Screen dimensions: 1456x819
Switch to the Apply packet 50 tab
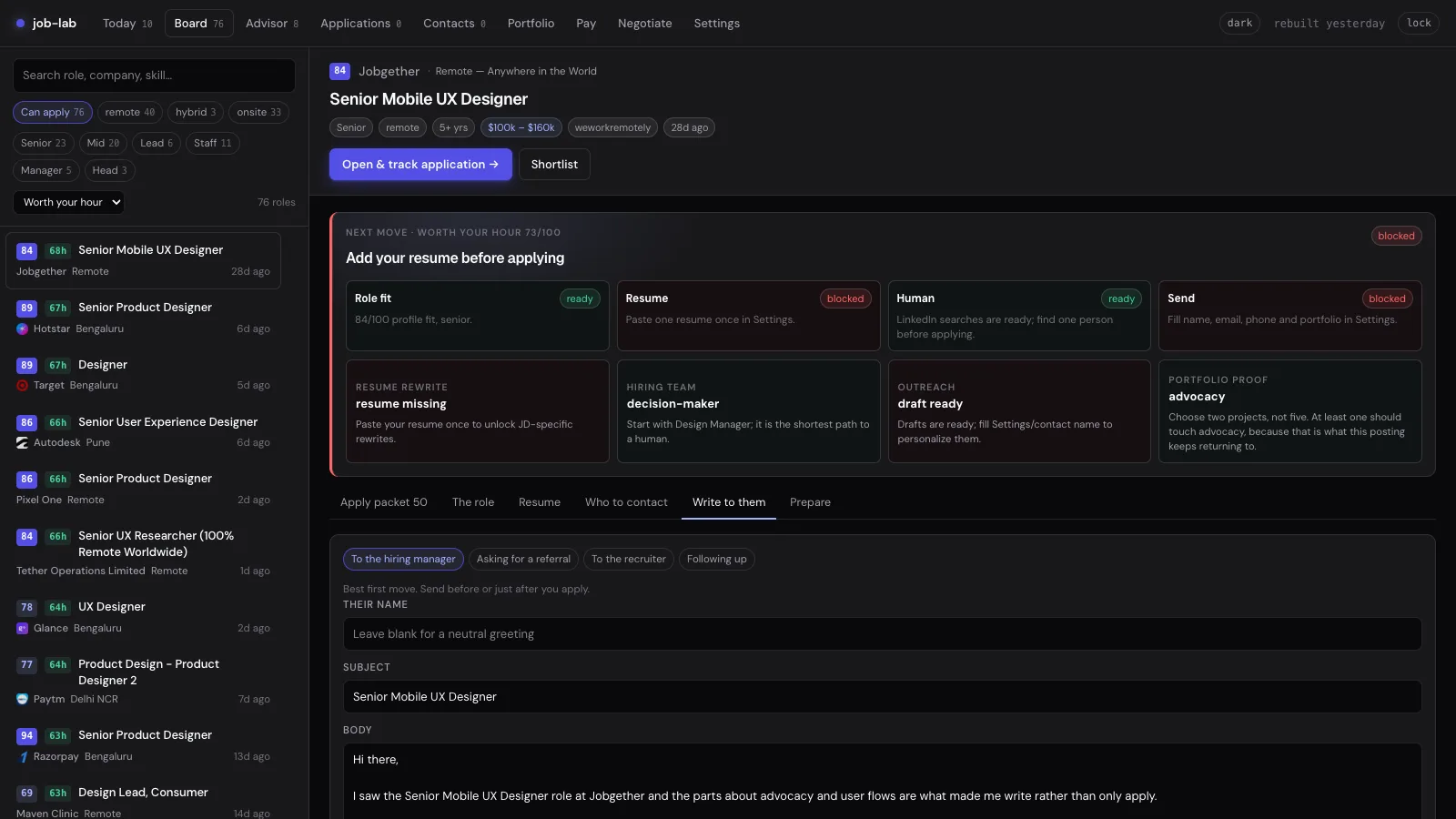[x=383, y=502]
